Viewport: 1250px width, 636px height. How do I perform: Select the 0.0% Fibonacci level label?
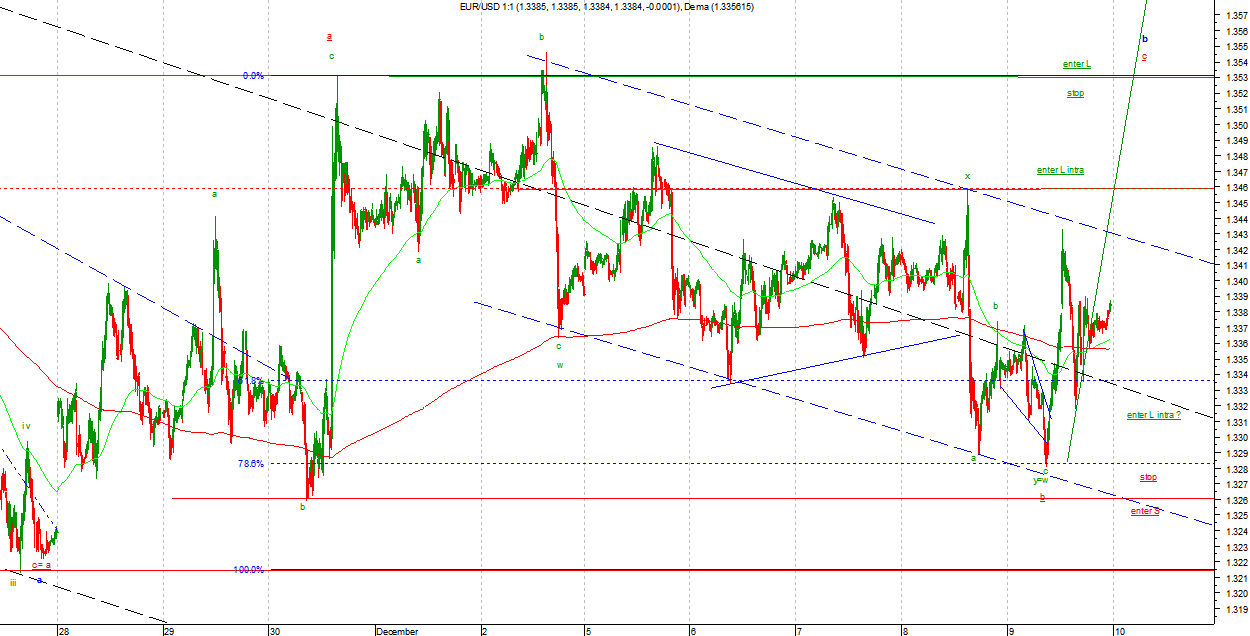[253, 76]
